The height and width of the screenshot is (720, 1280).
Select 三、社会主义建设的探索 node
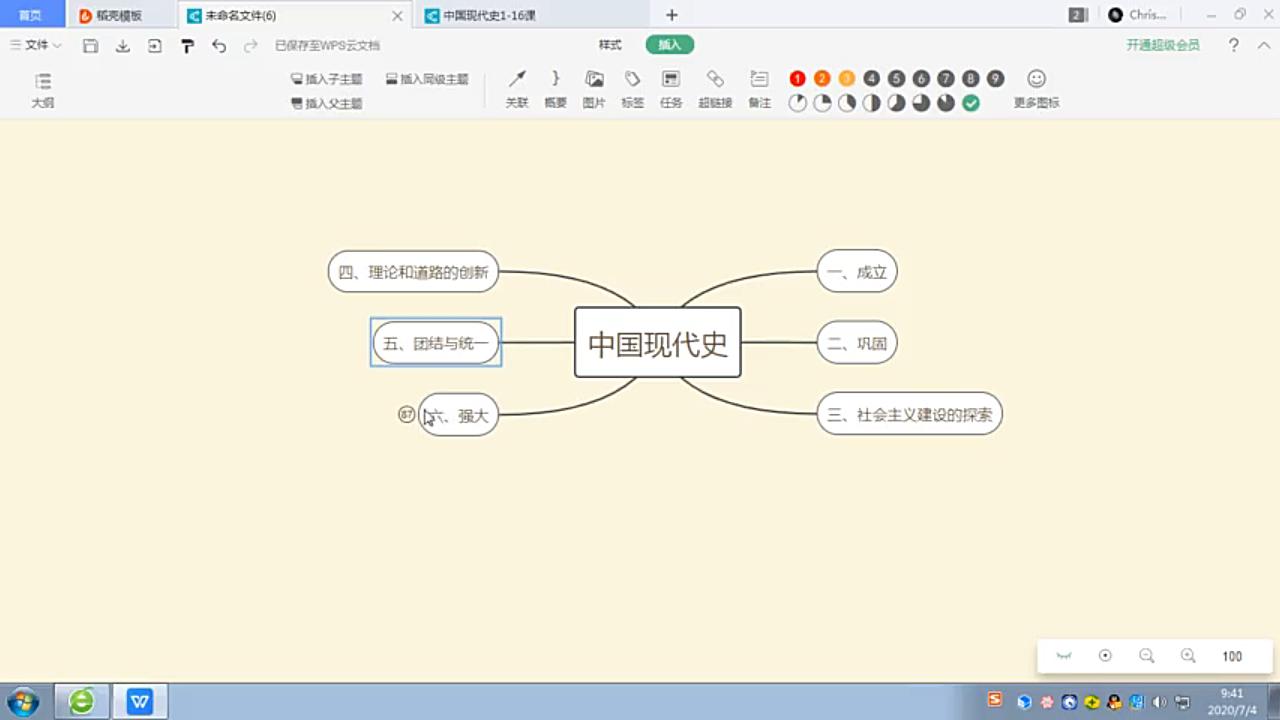click(x=909, y=413)
